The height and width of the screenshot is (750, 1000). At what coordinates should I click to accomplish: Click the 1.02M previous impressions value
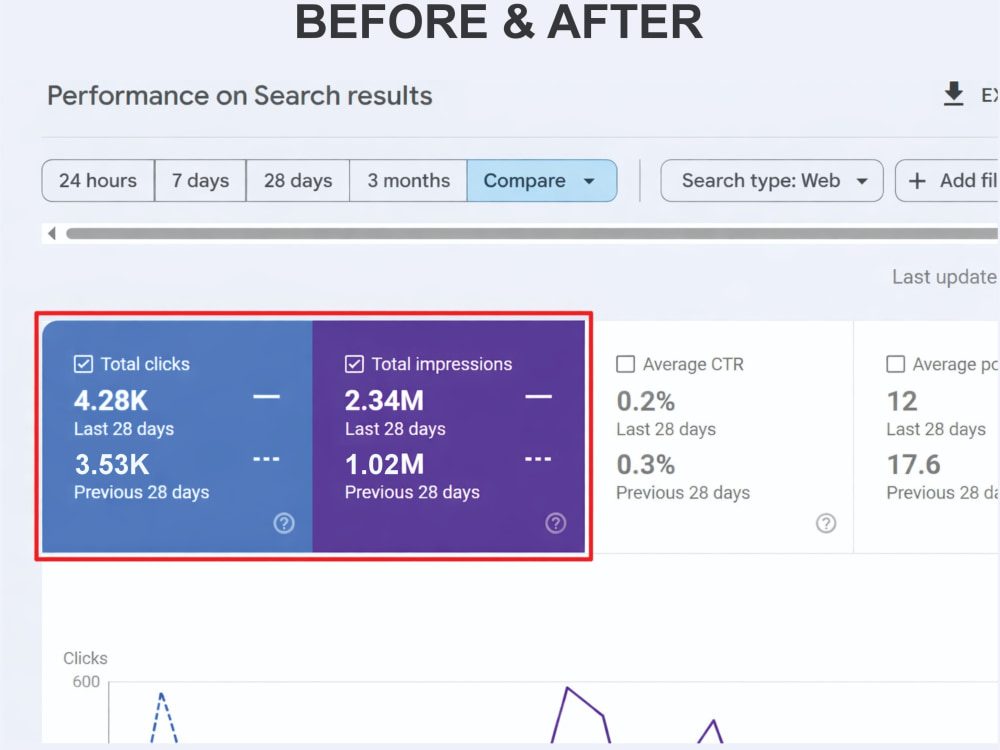point(385,464)
